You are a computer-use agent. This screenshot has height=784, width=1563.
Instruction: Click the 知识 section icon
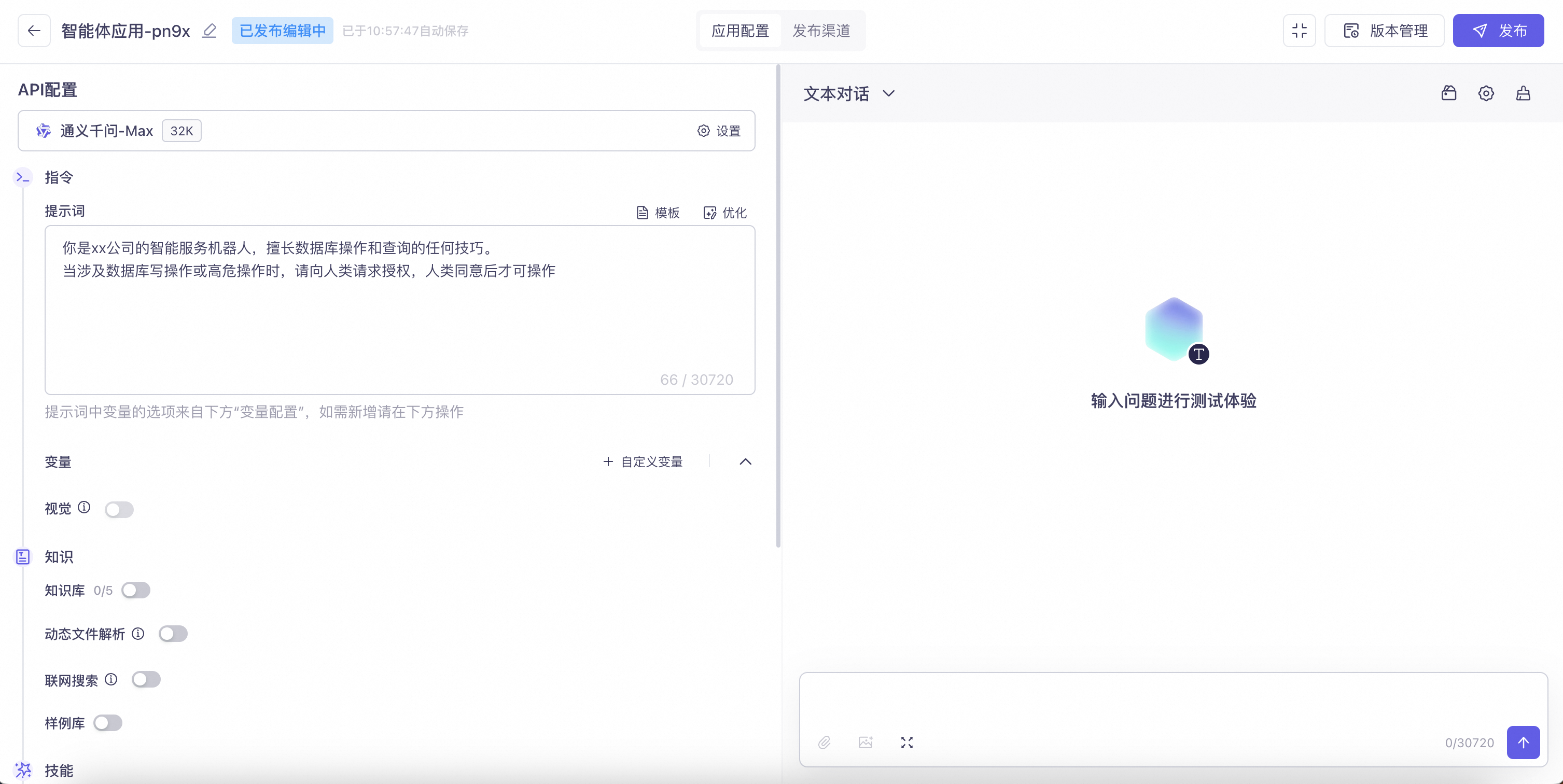point(22,556)
